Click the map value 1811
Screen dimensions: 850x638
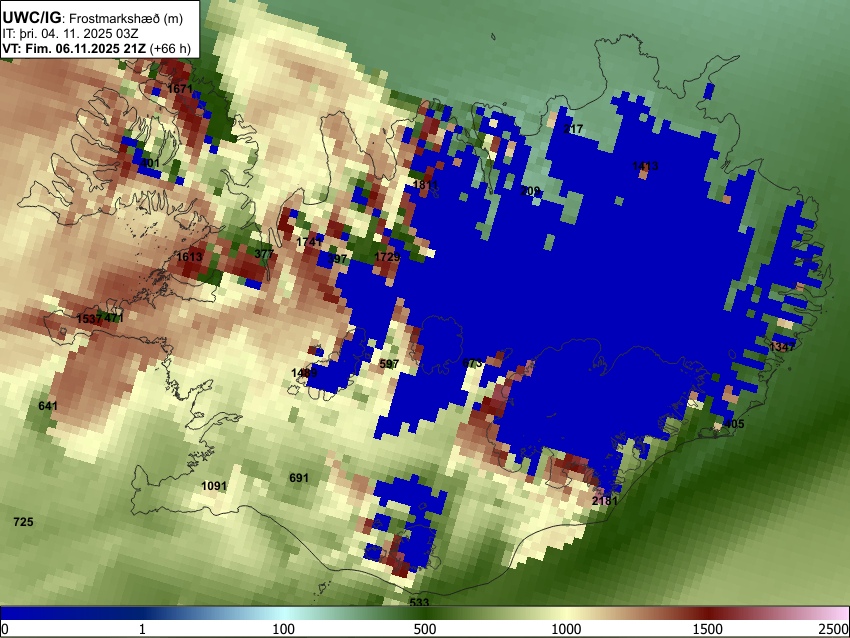(x=426, y=185)
